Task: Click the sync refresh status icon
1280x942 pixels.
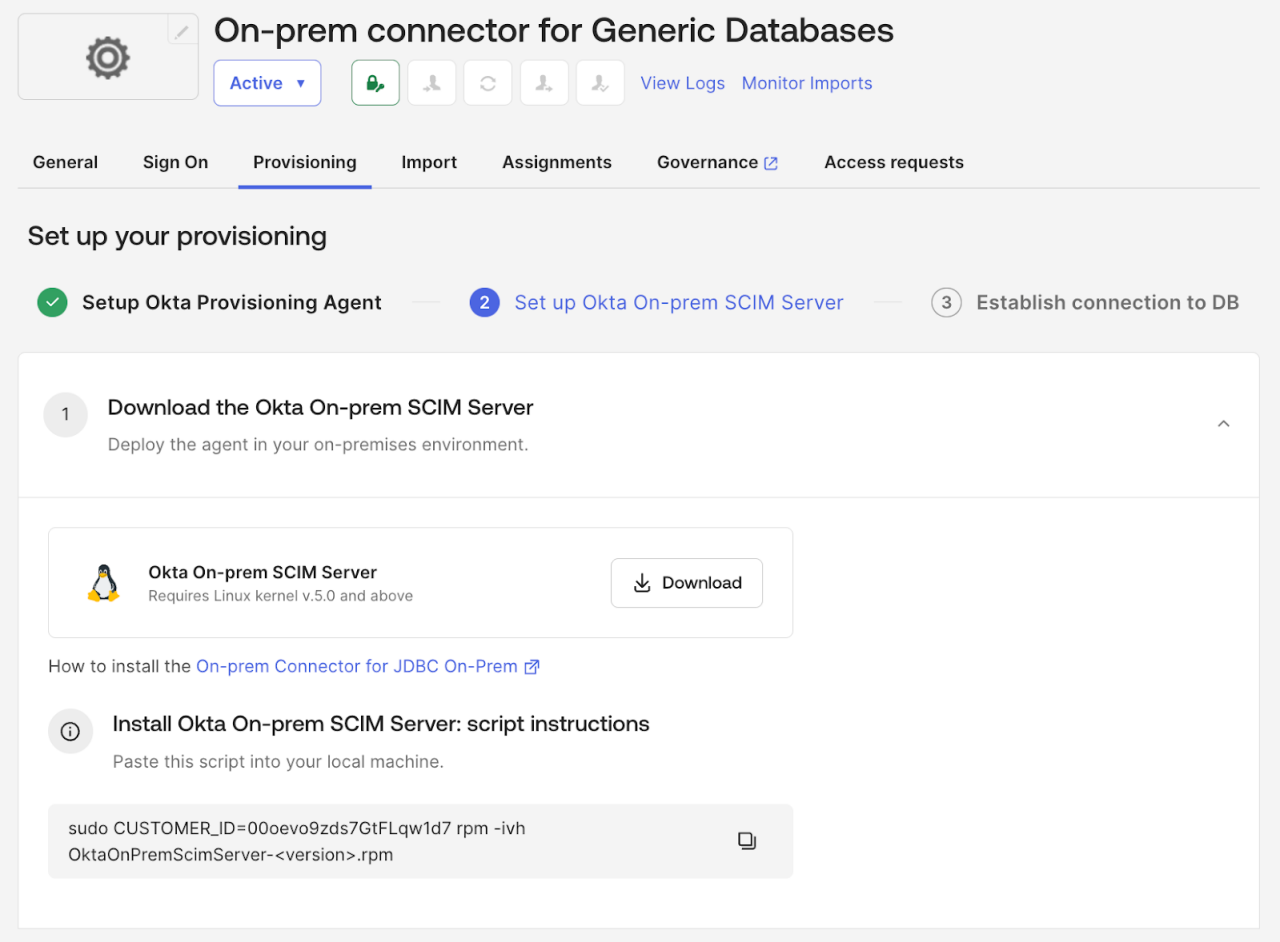Action: tap(487, 82)
